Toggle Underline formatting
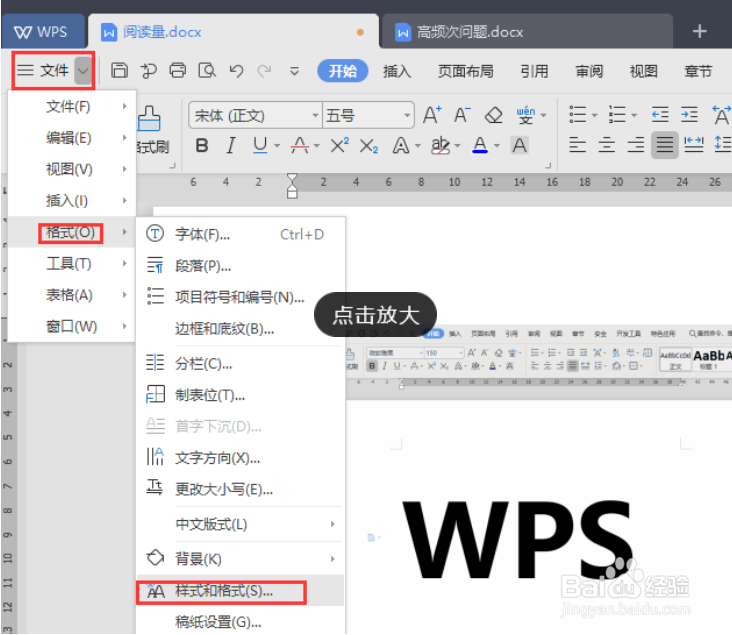 click(x=260, y=146)
